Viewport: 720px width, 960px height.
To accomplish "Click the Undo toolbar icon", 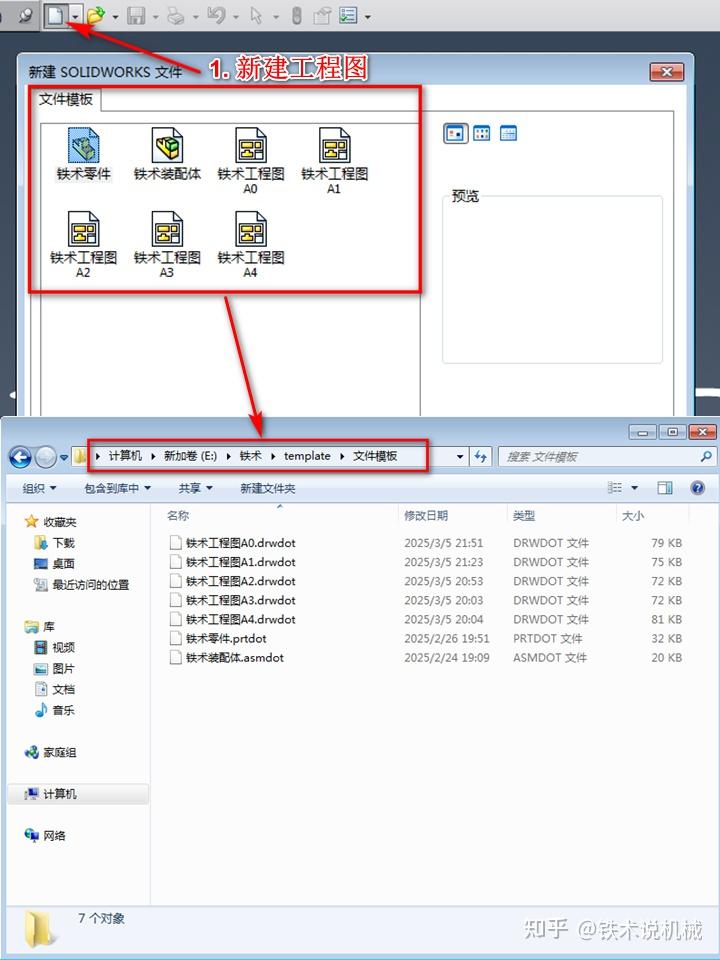I will tap(216, 15).
